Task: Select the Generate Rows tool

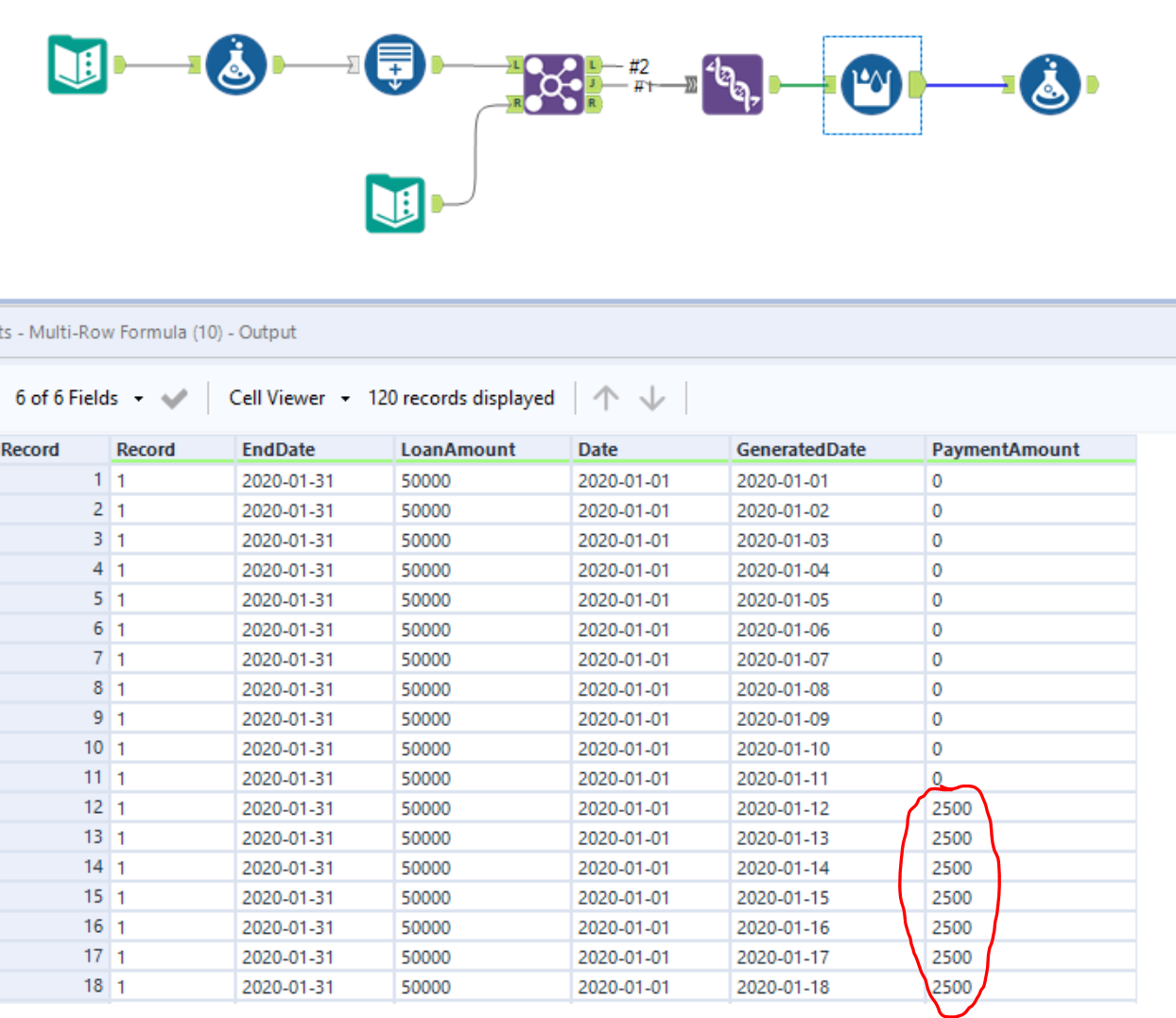Action: [x=395, y=64]
